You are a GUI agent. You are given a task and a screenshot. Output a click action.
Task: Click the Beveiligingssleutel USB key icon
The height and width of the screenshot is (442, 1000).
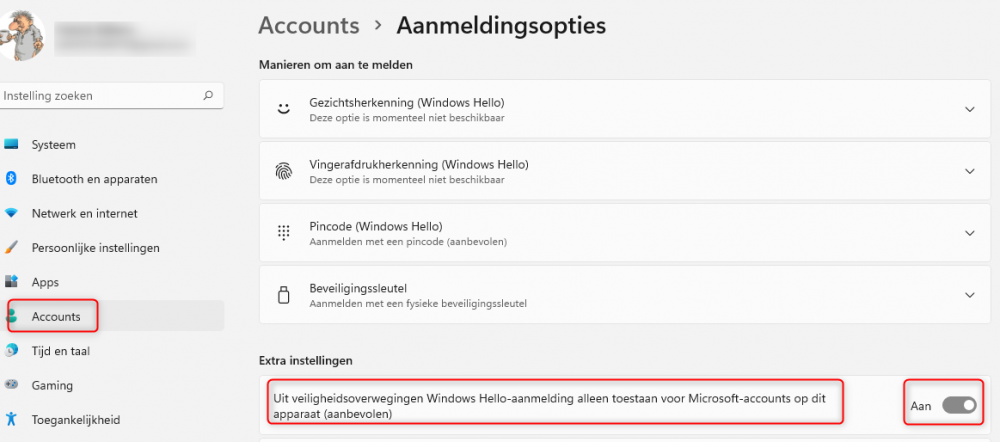pos(284,295)
